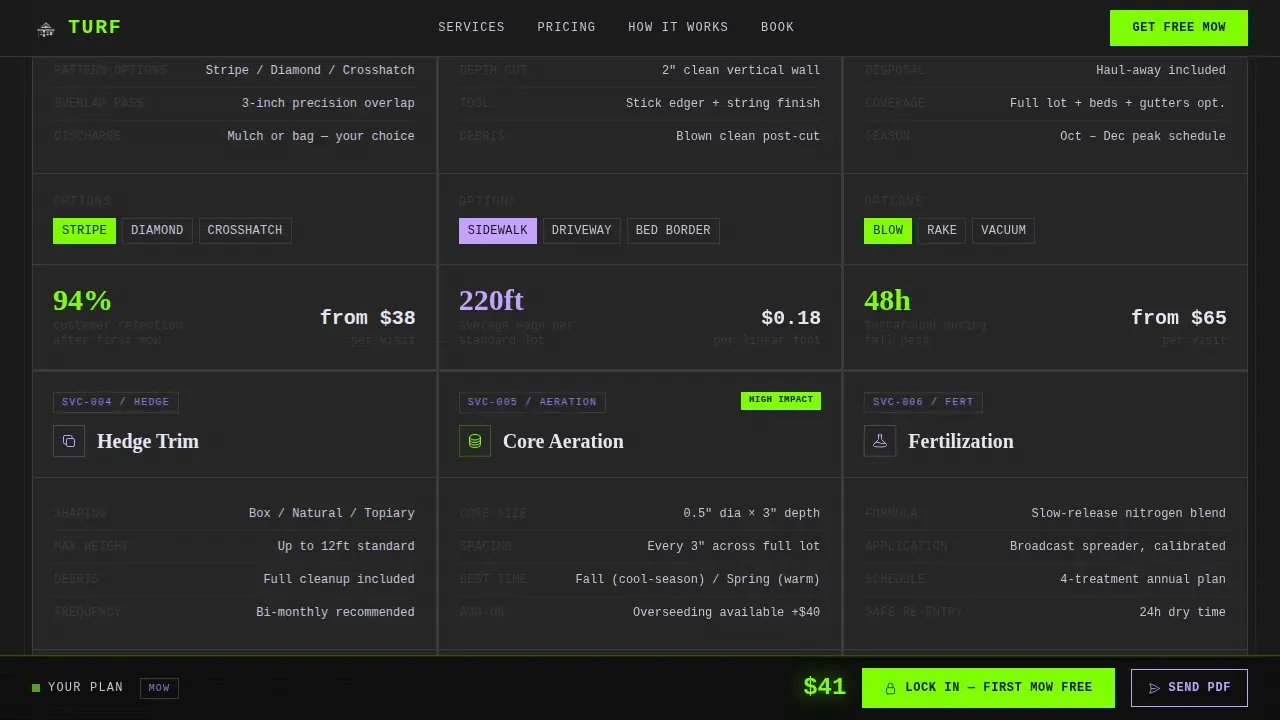Click 'Mulch or bag — your choice' value
The width and height of the screenshot is (1280, 720).
tap(321, 136)
